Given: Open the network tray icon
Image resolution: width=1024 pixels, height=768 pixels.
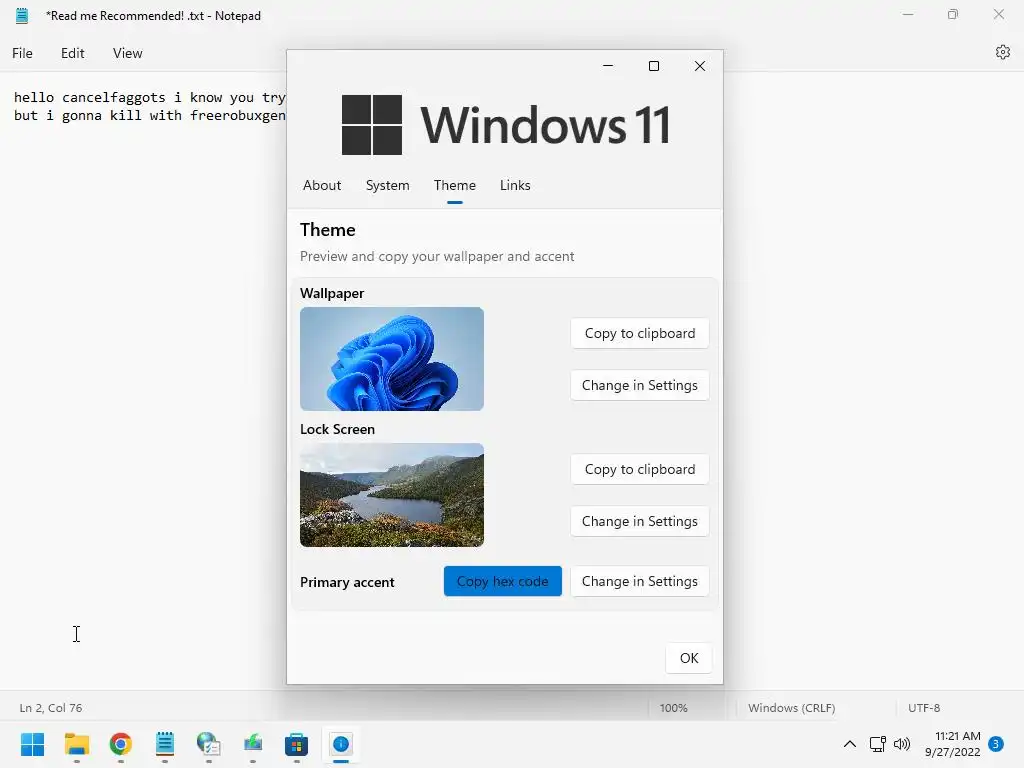Looking at the screenshot, I should 878,744.
